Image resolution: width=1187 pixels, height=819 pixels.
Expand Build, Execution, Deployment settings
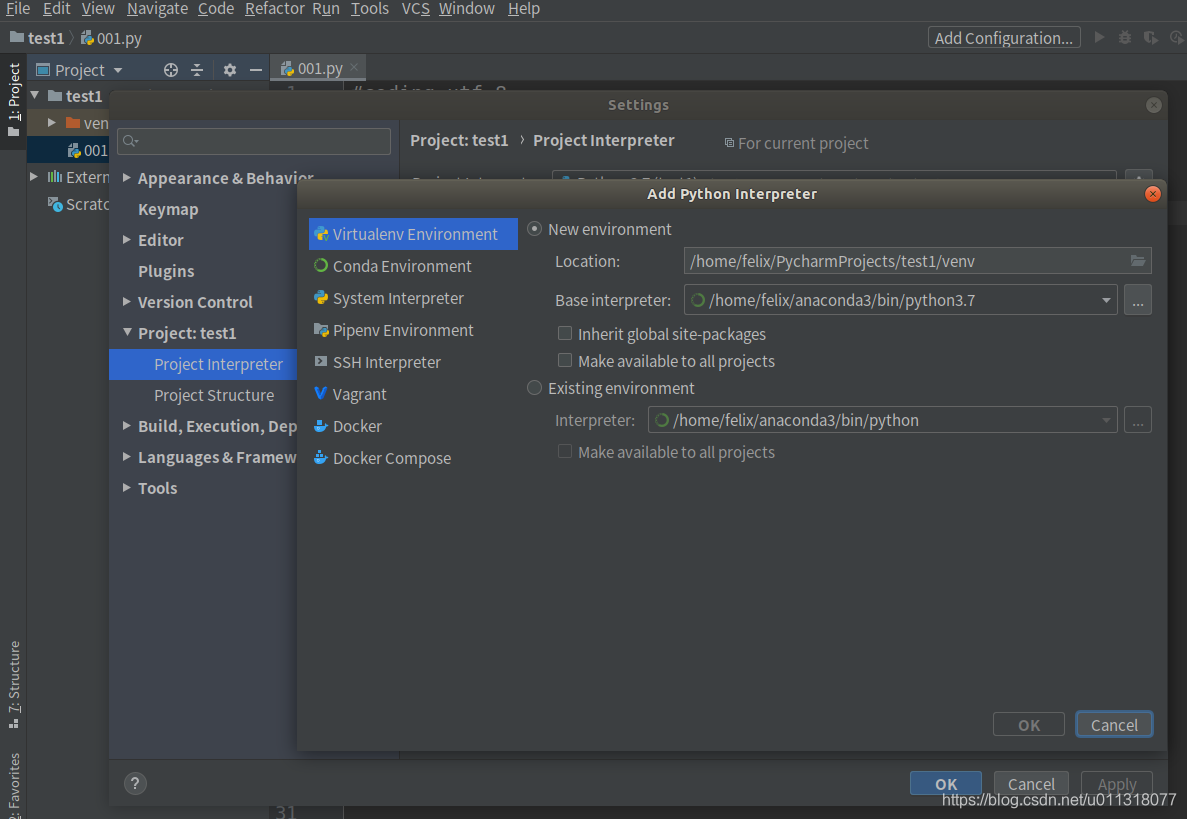point(126,425)
